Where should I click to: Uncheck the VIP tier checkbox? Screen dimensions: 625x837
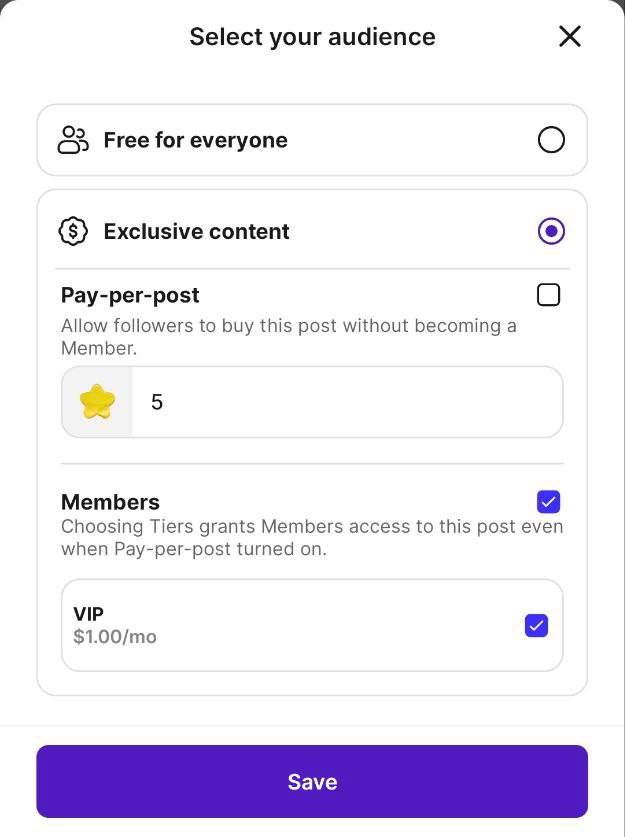tap(536, 625)
